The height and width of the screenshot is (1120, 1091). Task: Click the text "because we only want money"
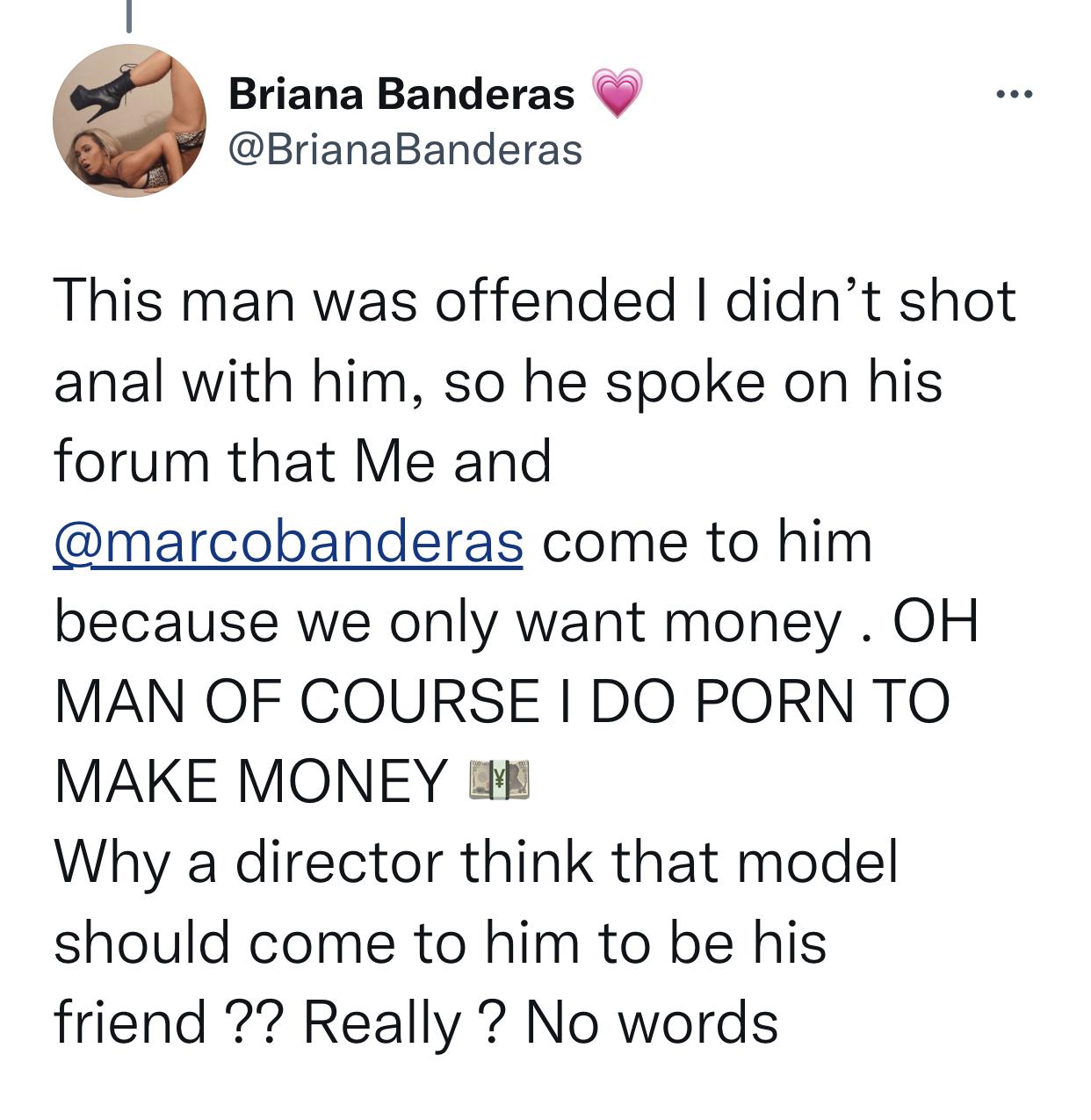click(x=448, y=622)
